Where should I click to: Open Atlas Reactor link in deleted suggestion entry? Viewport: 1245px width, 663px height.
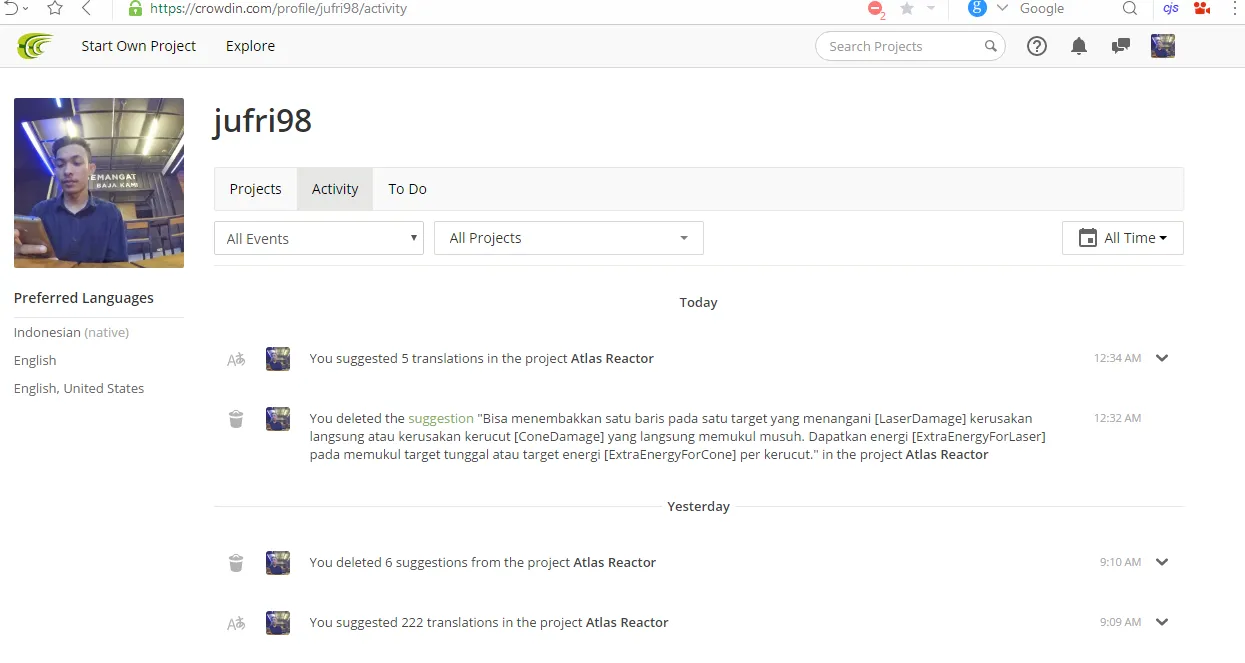click(x=947, y=454)
